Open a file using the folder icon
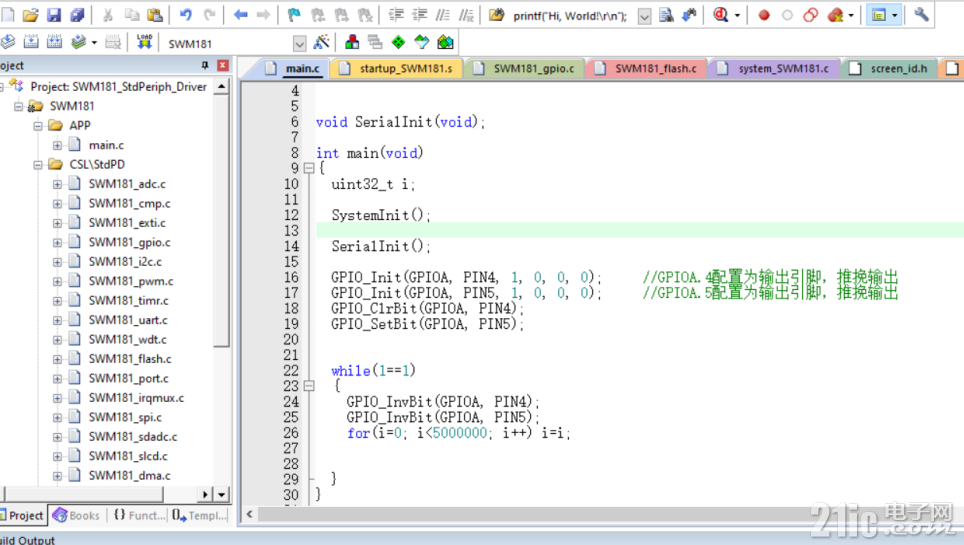This screenshot has width=964, height=545. (x=31, y=15)
